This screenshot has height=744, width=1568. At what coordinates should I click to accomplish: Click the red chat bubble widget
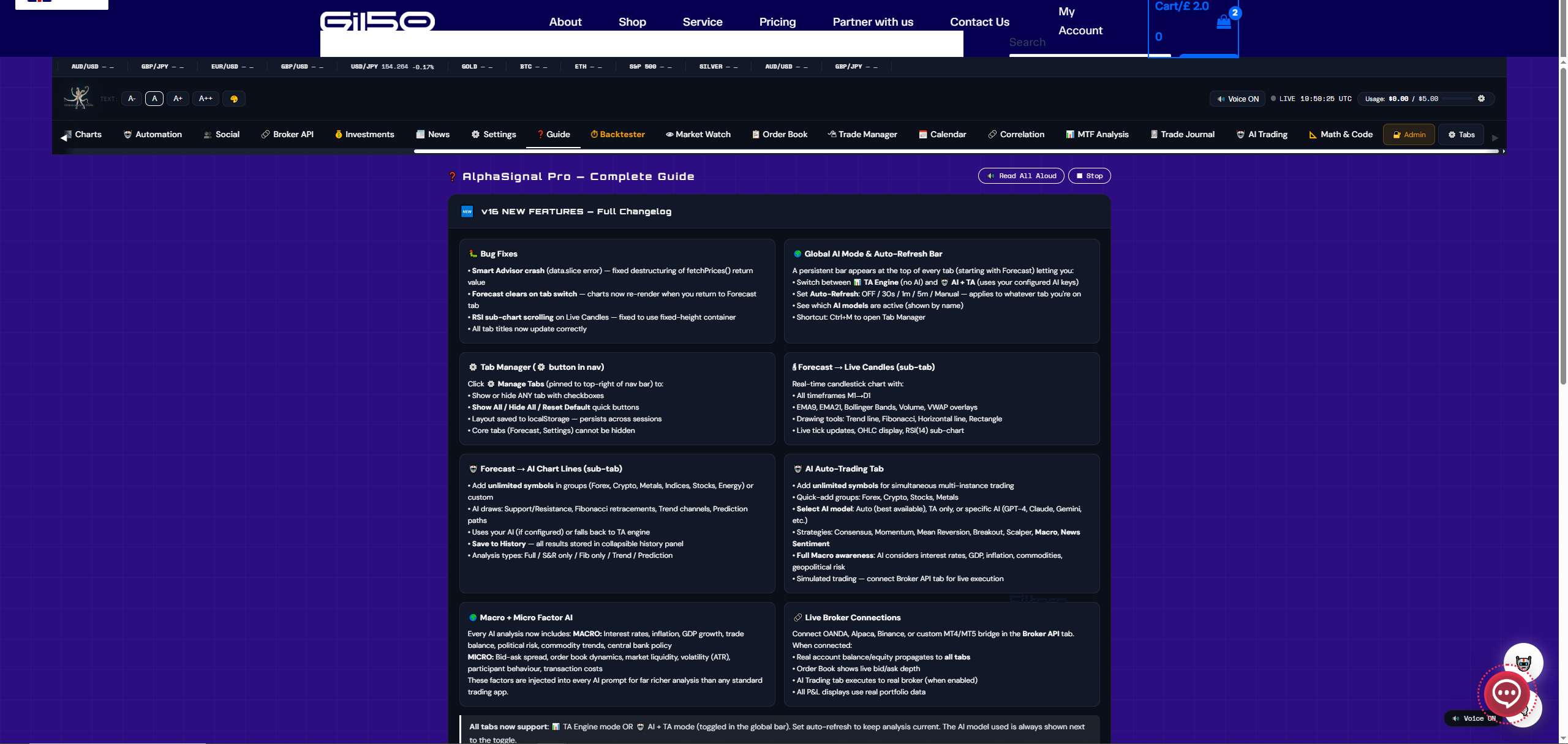pyautogui.click(x=1506, y=694)
